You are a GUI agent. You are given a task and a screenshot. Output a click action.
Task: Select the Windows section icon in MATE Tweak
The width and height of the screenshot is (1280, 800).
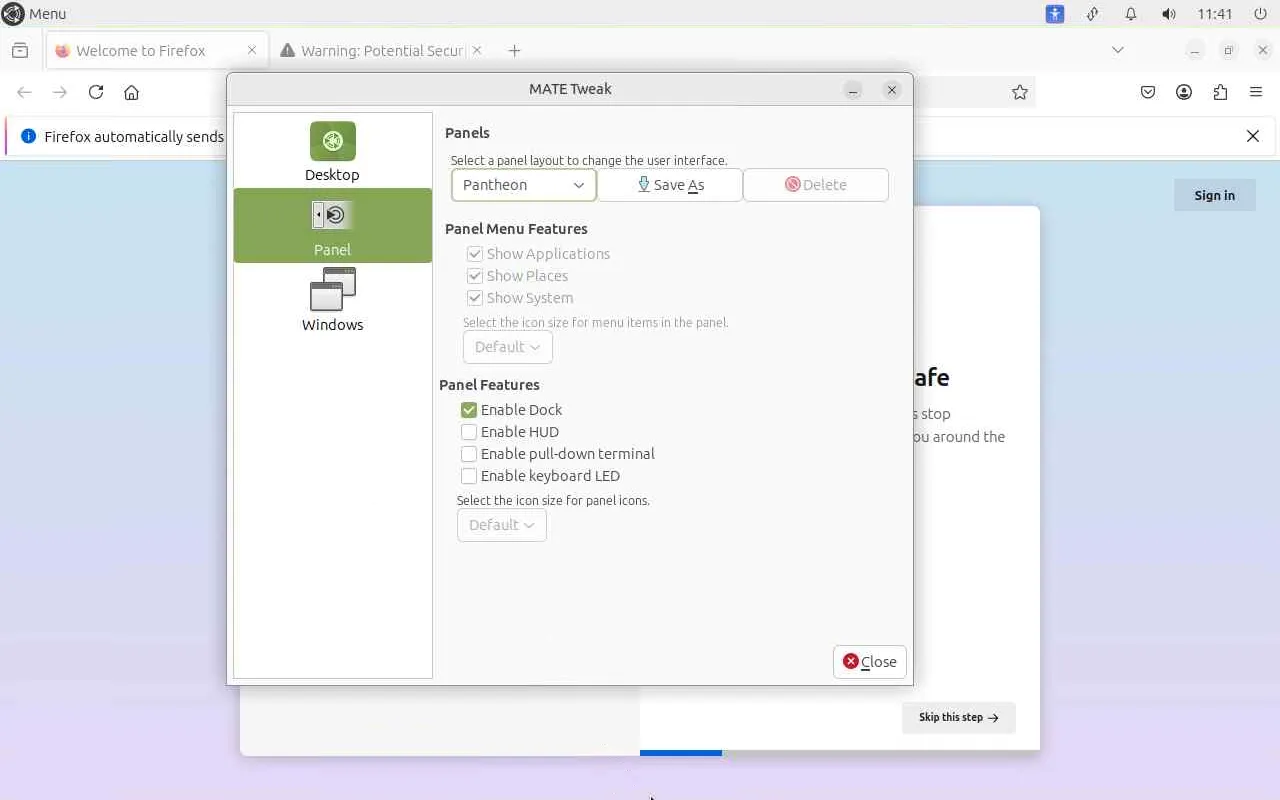pyautogui.click(x=333, y=290)
